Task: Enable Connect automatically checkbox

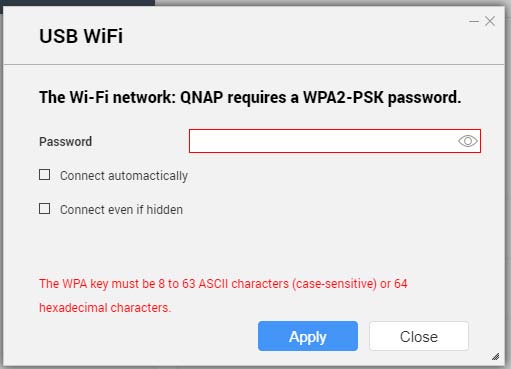Action: pos(45,175)
